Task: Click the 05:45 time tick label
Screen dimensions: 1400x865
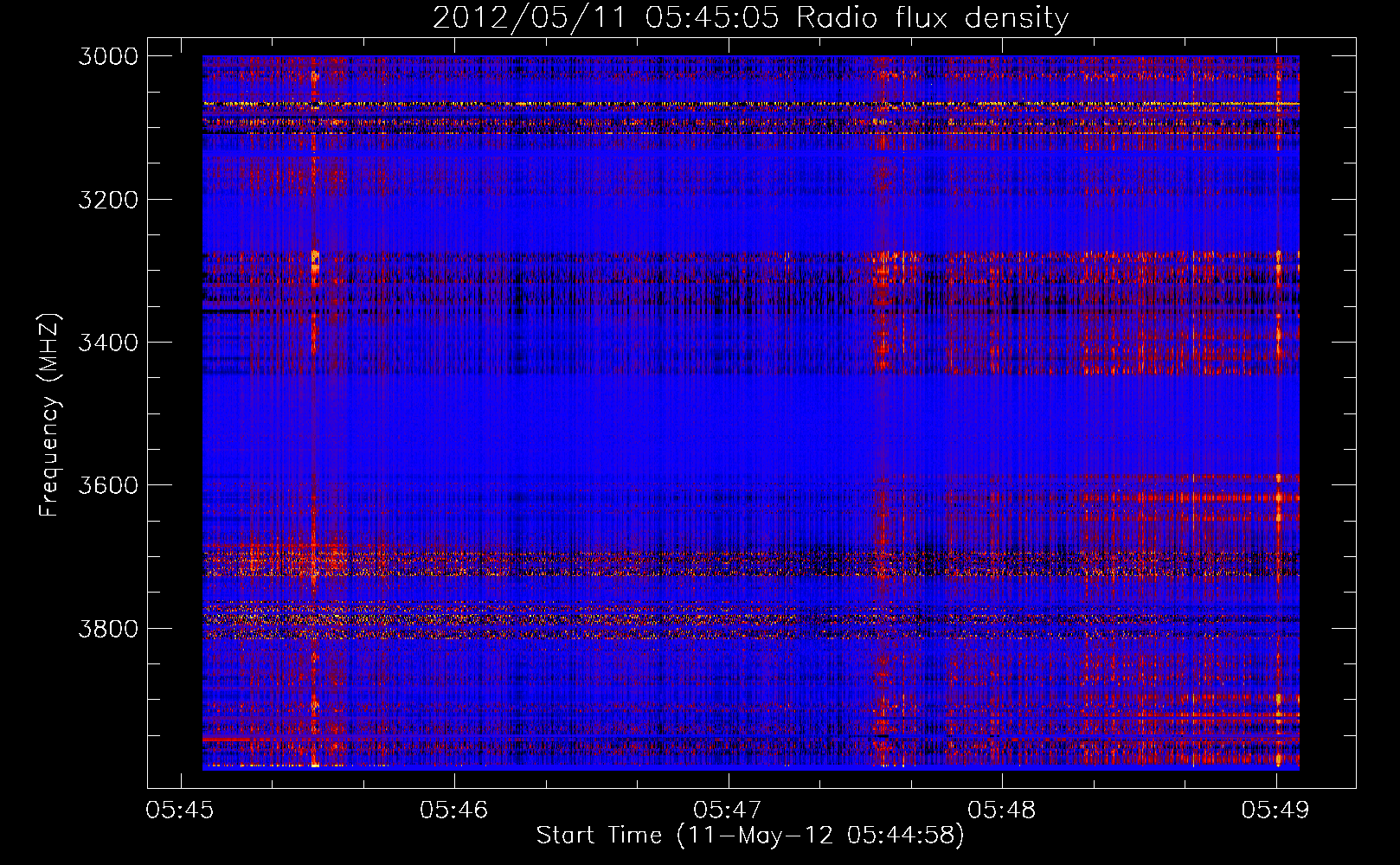Action: (x=181, y=810)
